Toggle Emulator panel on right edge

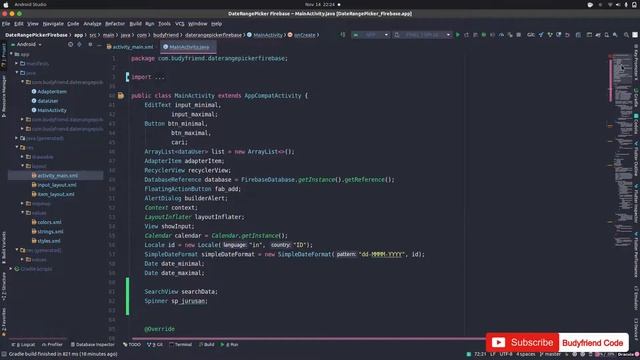(636, 297)
